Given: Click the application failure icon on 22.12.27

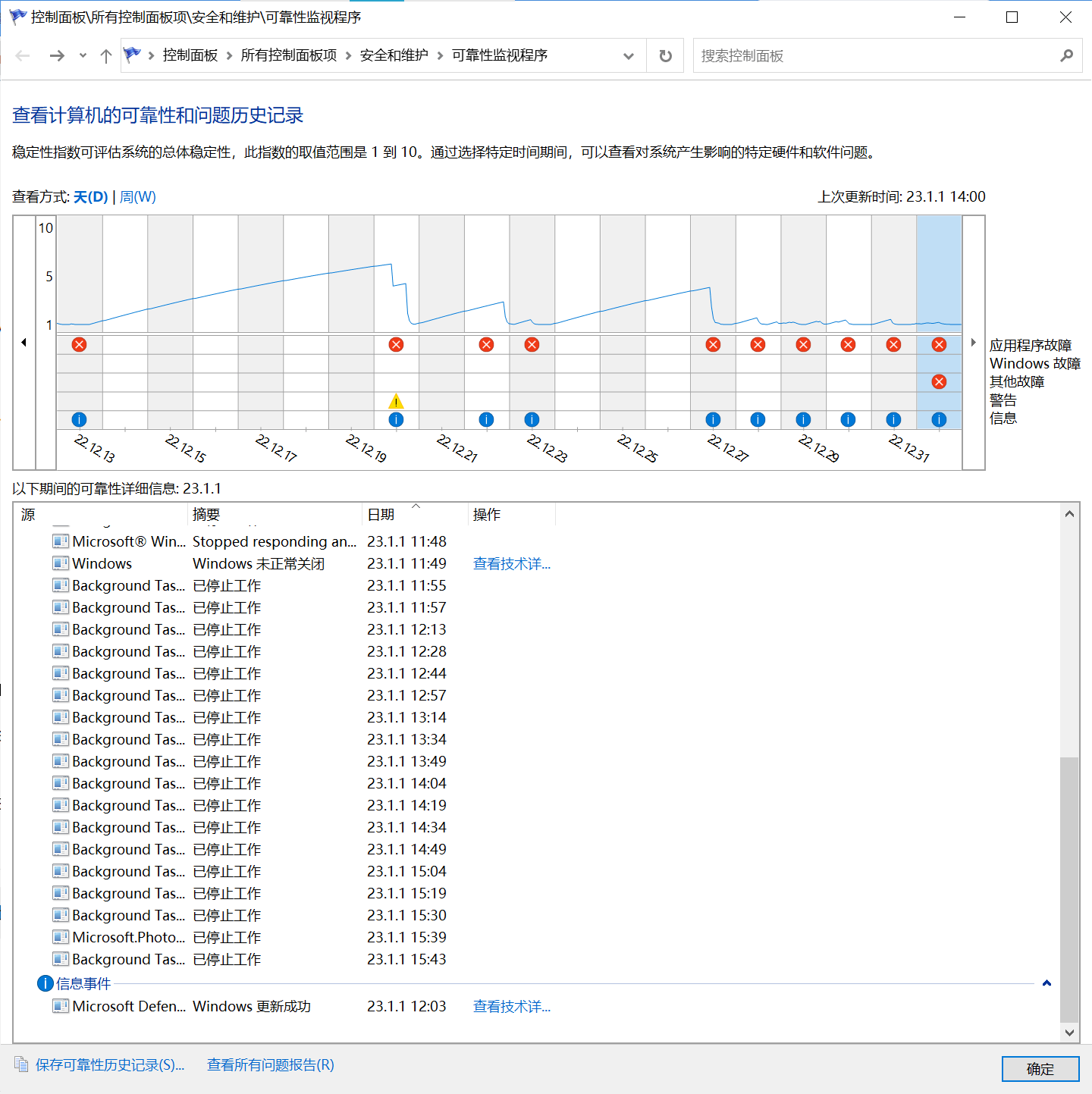Looking at the screenshot, I should 713,345.
